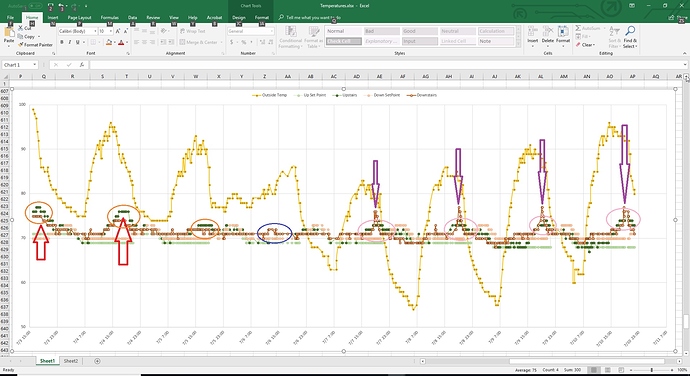Click Increase Decimal icon

click(262, 42)
